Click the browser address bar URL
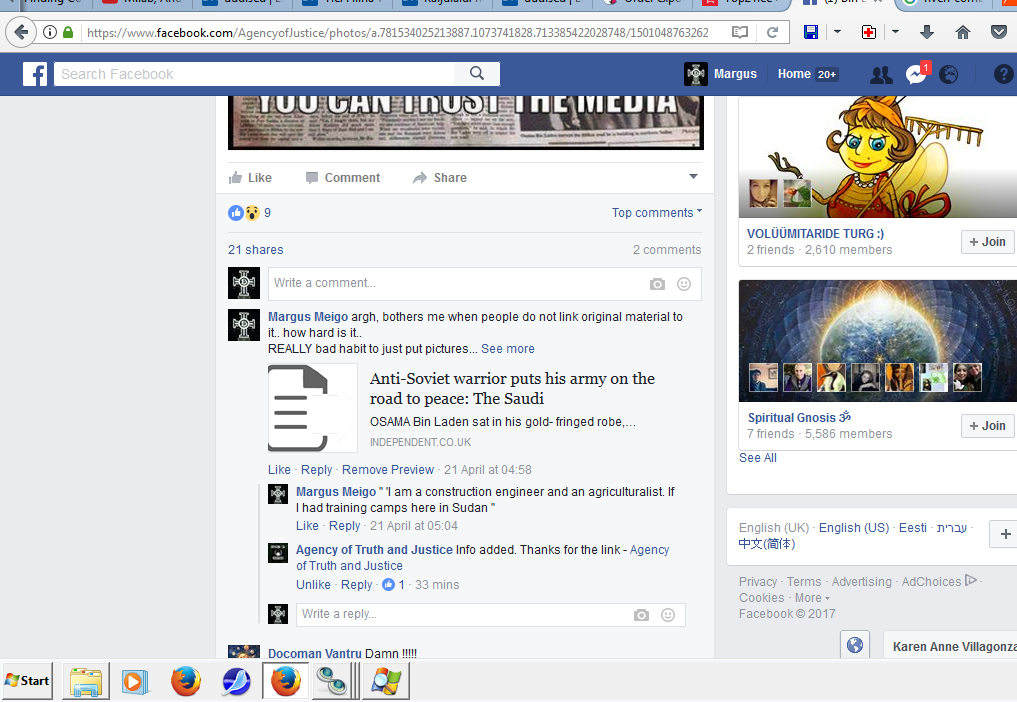 point(398,32)
